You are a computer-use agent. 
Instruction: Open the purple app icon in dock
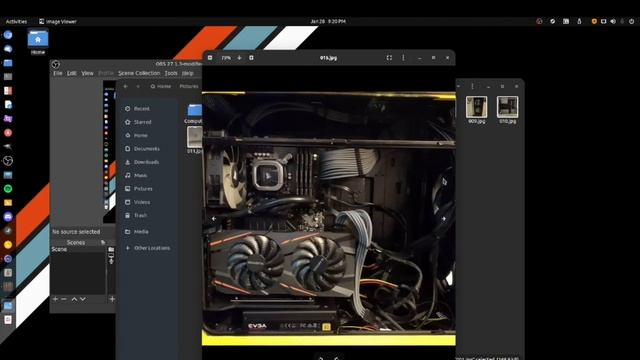(8, 119)
